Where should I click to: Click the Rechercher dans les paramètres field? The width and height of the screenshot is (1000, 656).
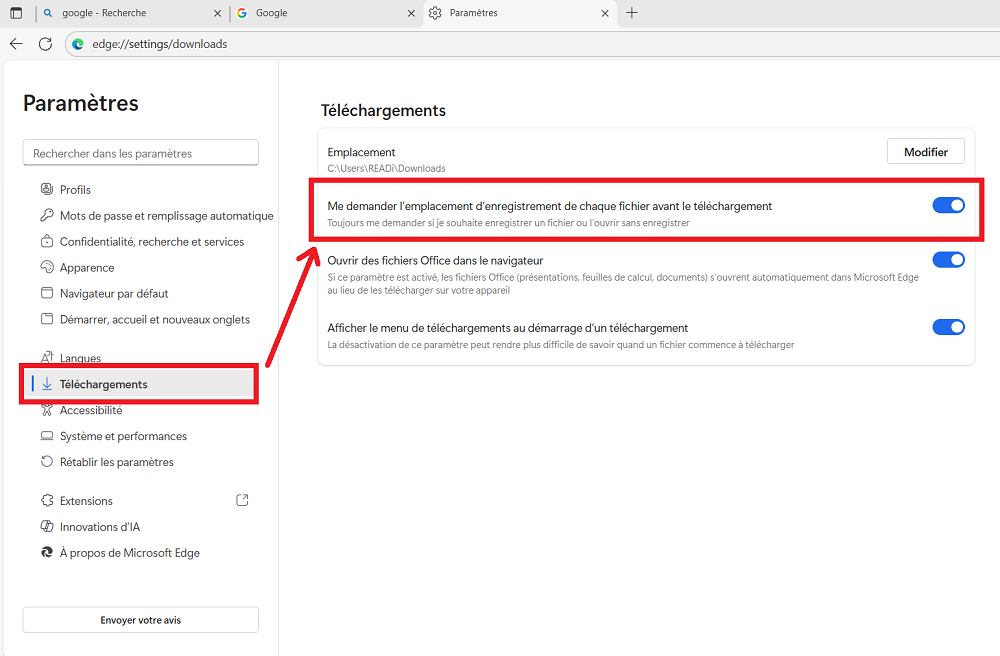coord(140,153)
